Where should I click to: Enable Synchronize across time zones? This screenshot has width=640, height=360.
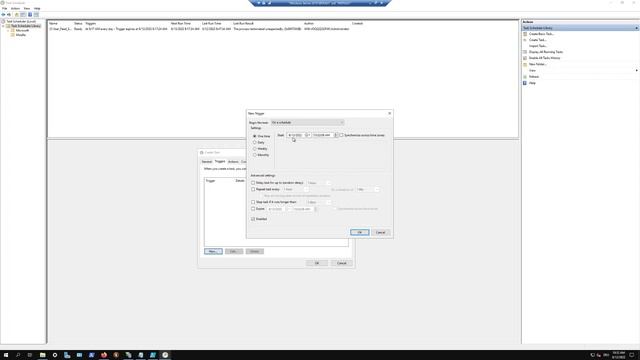click(x=342, y=135)
